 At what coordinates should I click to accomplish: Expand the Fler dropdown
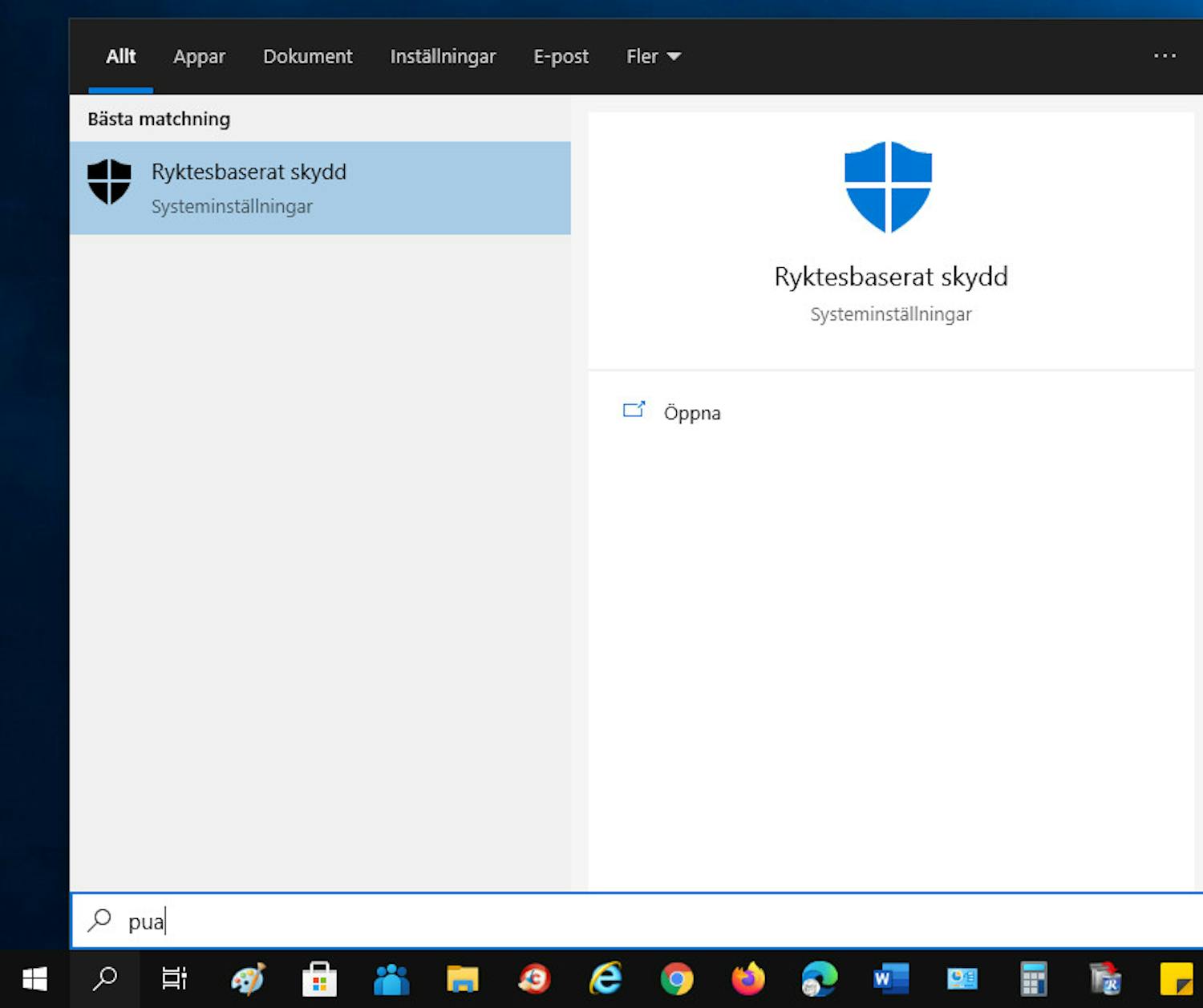pos(653,56)
